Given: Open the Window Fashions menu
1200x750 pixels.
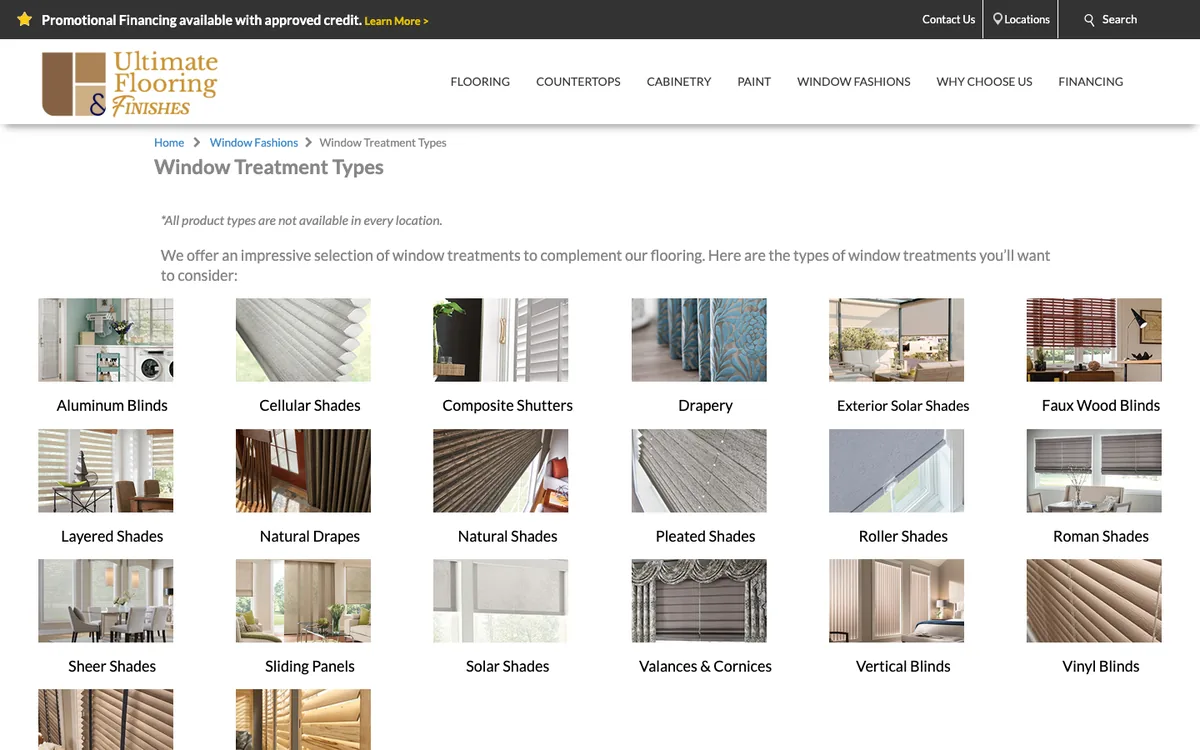Looking at the screenshot, I should tap(854, 82).
